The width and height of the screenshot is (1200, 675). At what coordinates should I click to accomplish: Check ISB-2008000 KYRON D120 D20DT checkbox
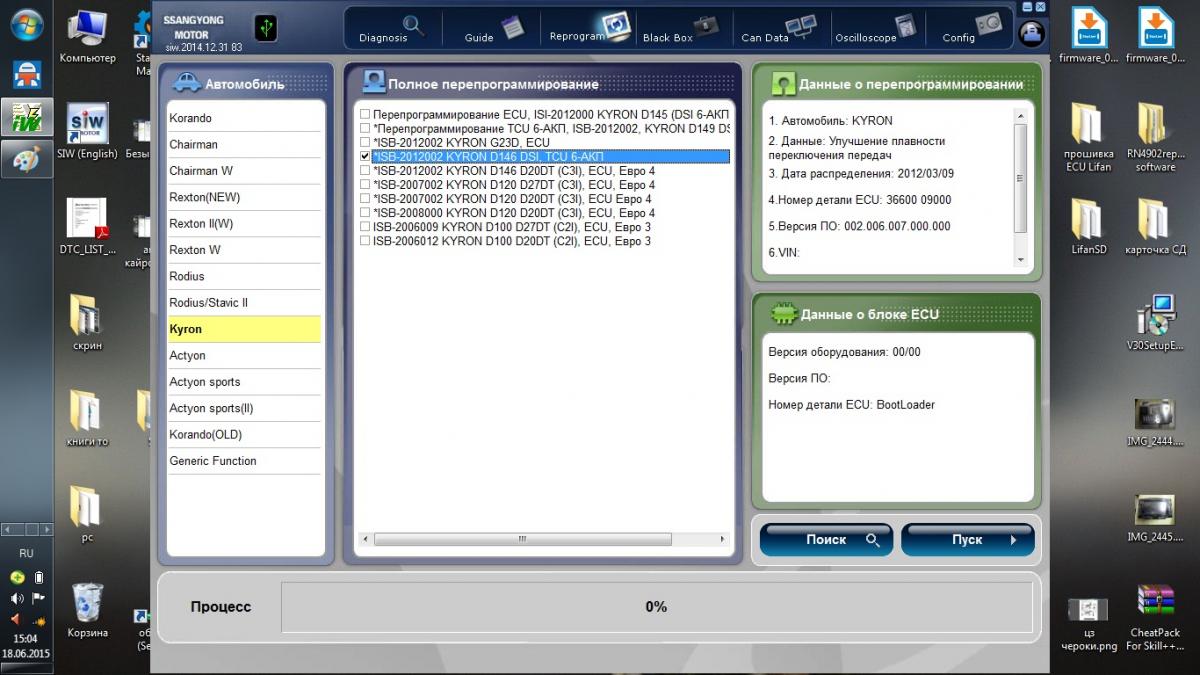tap(365, 213)
